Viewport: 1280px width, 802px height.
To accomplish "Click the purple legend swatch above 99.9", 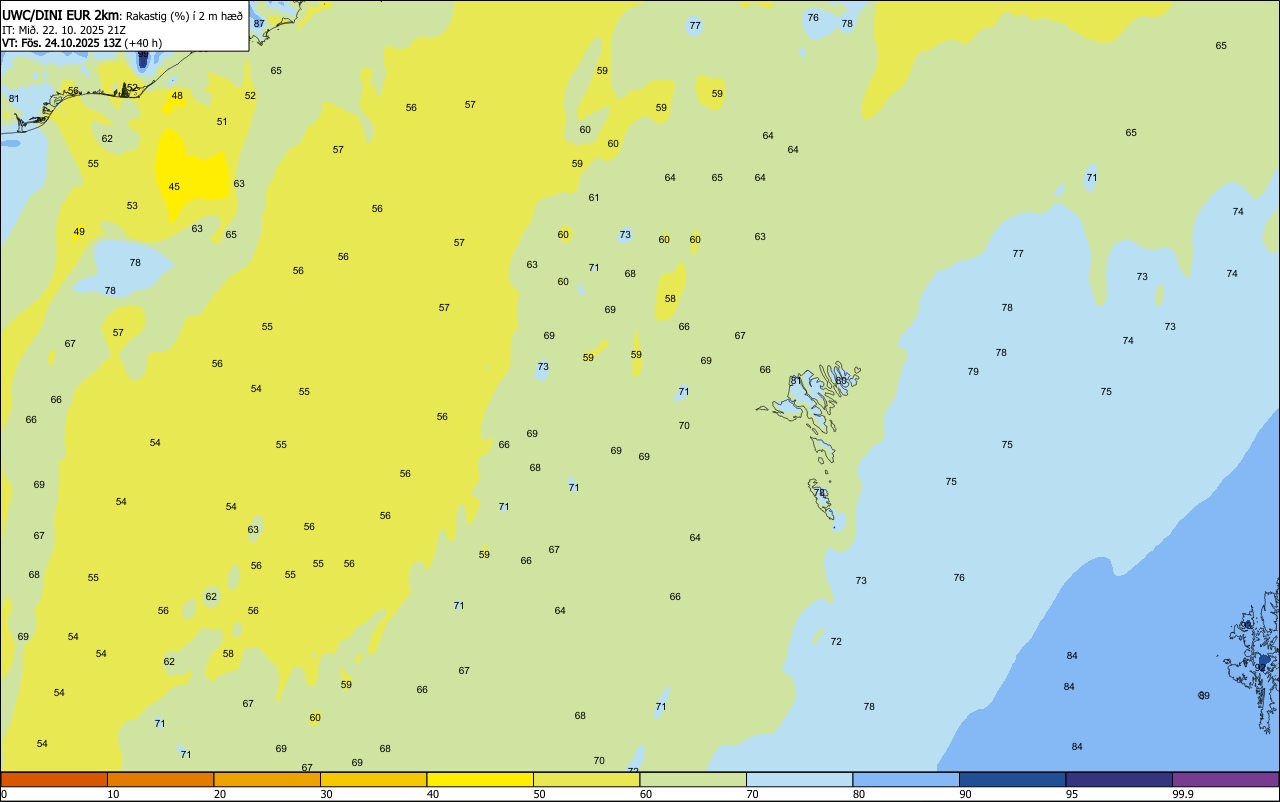I will point(1225,779).
